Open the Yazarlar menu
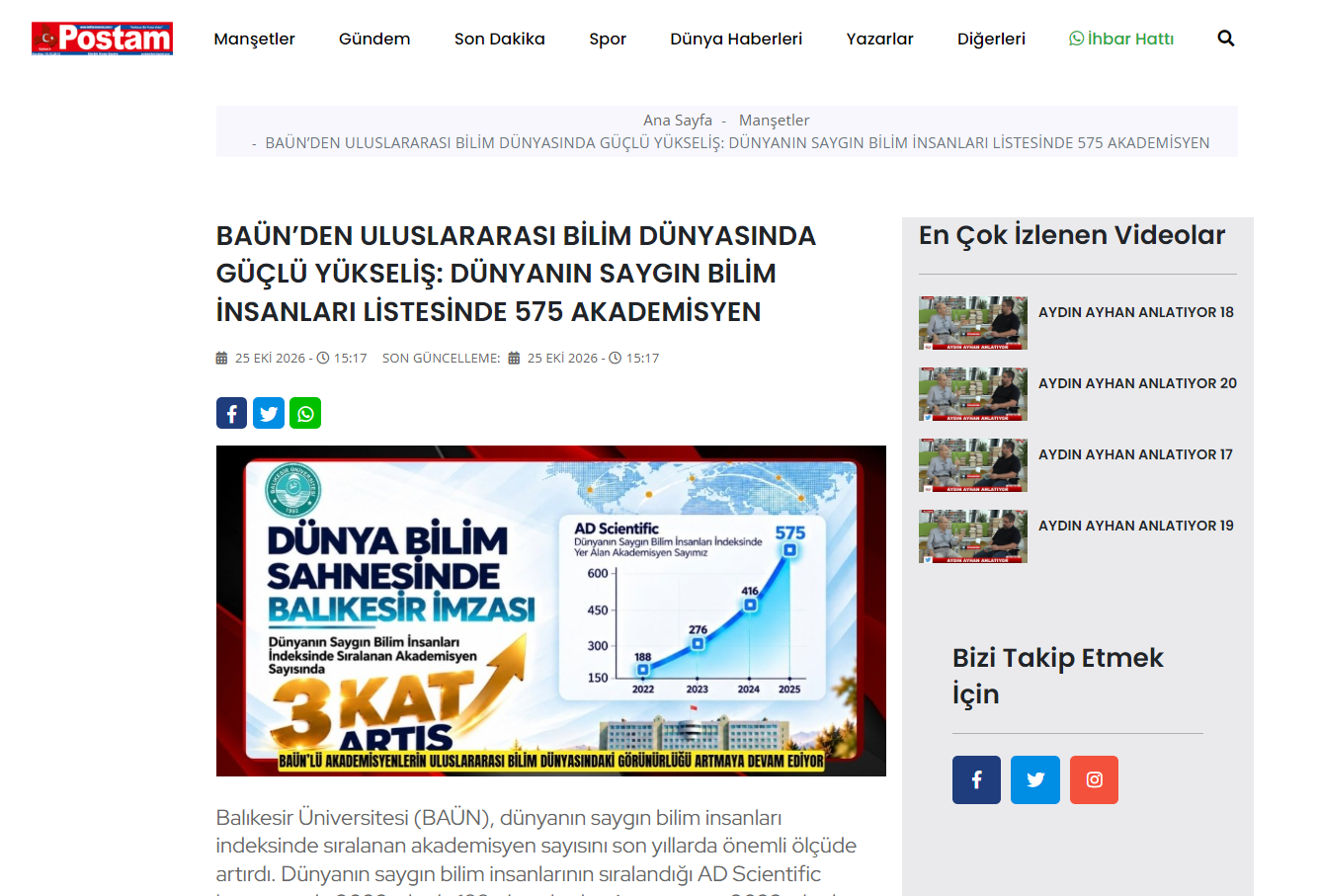Viewport: 1319px width, 896px height. point(880,39)
